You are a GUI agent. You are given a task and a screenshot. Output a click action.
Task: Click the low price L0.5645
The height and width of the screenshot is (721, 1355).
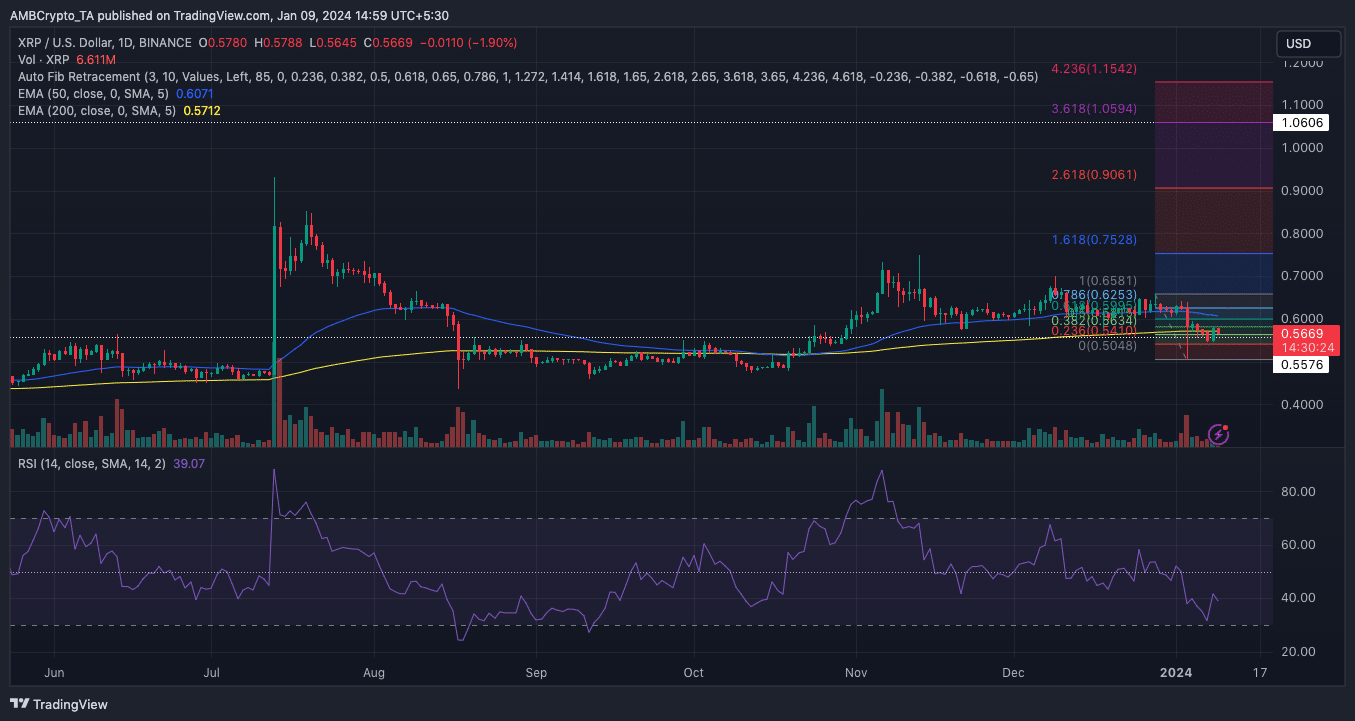pos(334,43)
